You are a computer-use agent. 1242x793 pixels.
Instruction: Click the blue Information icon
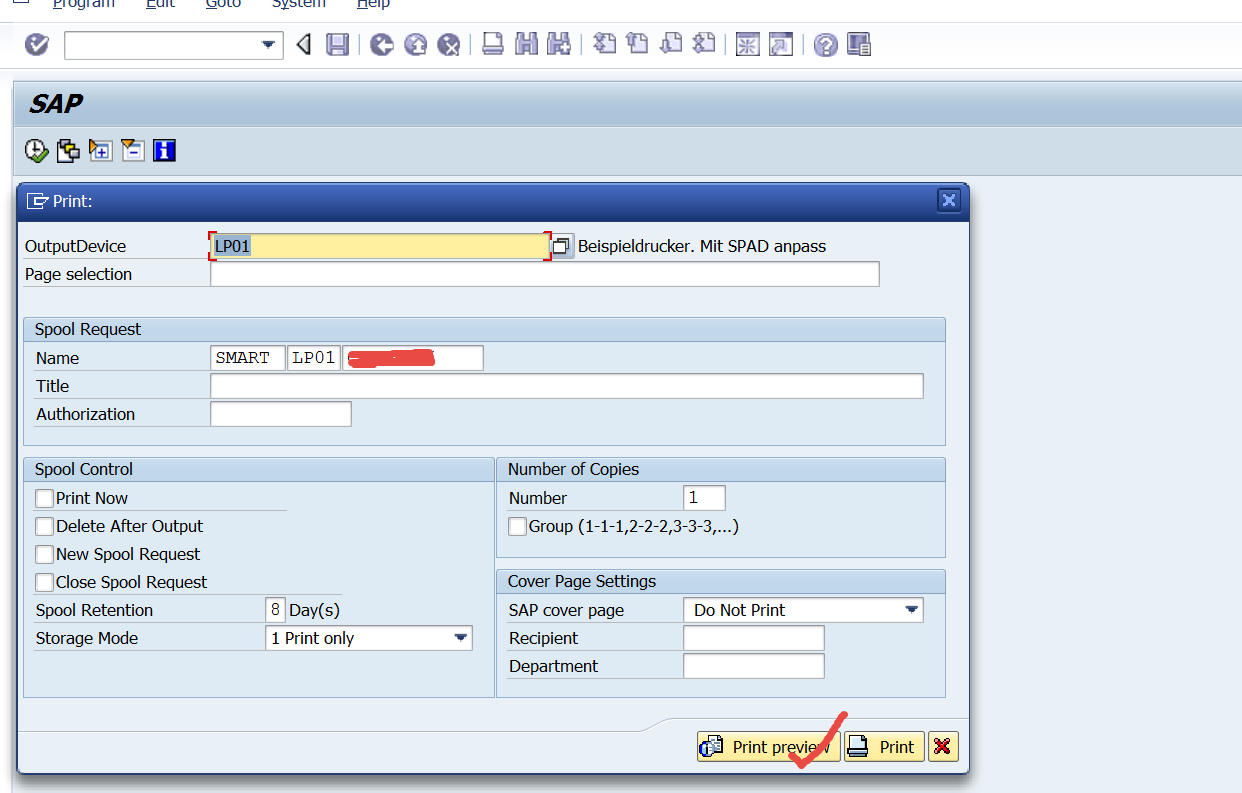click(x=164, y=150)
